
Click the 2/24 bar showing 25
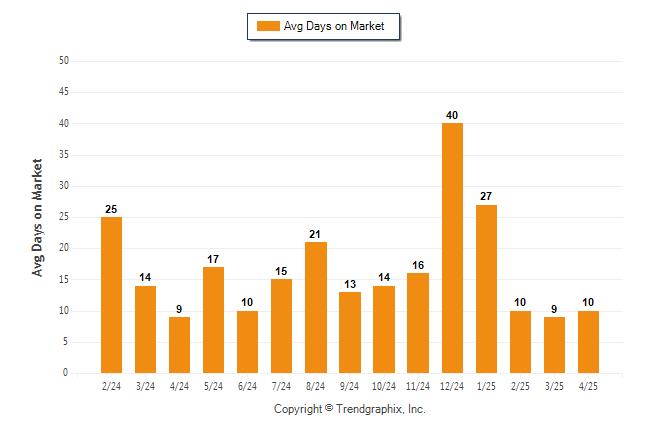click(x=112, y=295)
